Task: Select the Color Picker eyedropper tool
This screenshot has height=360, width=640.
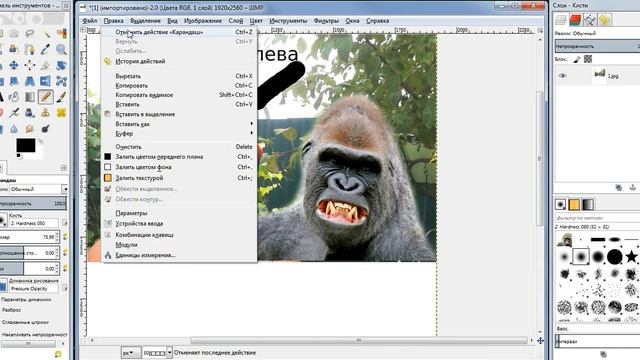Action: pyautogui.click(x=45, y=49)
